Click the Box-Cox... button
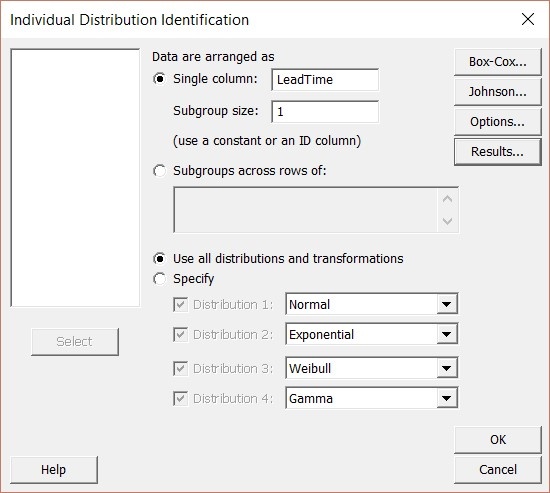Image resolution: width=550 pixels, height=493 pixels. pyautogui.click(x=498, y=62)
